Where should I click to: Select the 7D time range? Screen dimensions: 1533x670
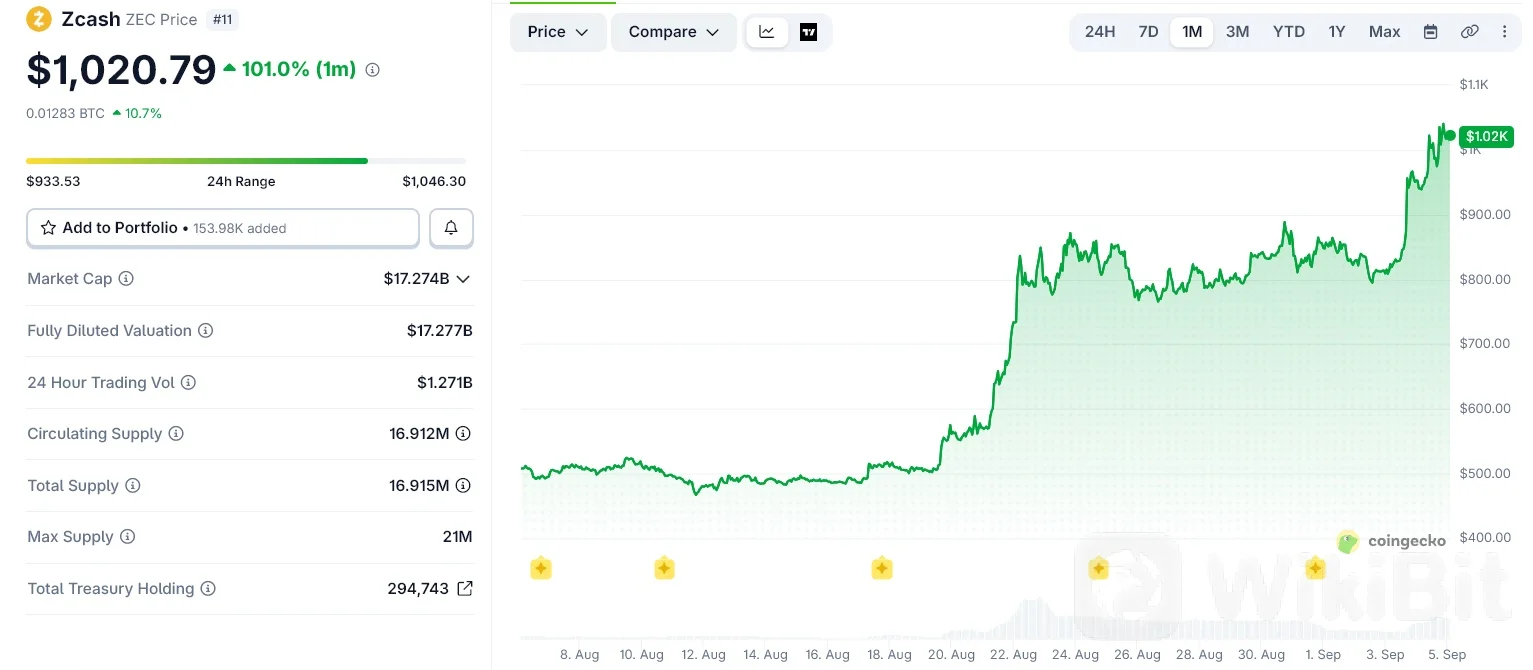pos(1148,32)
